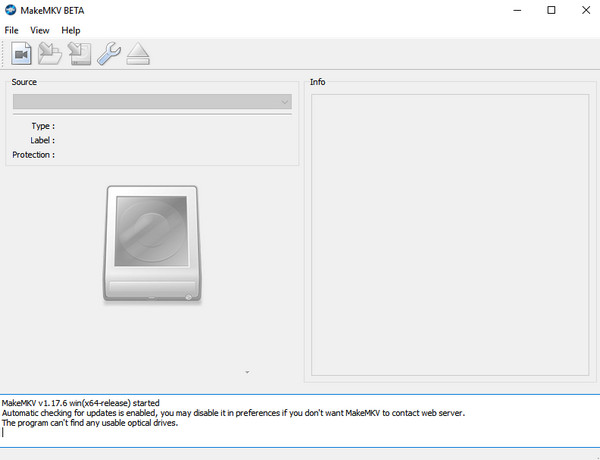Screen dimensions: 600x460
Task: Open files with the video file icon
Action: pos(21,54)
